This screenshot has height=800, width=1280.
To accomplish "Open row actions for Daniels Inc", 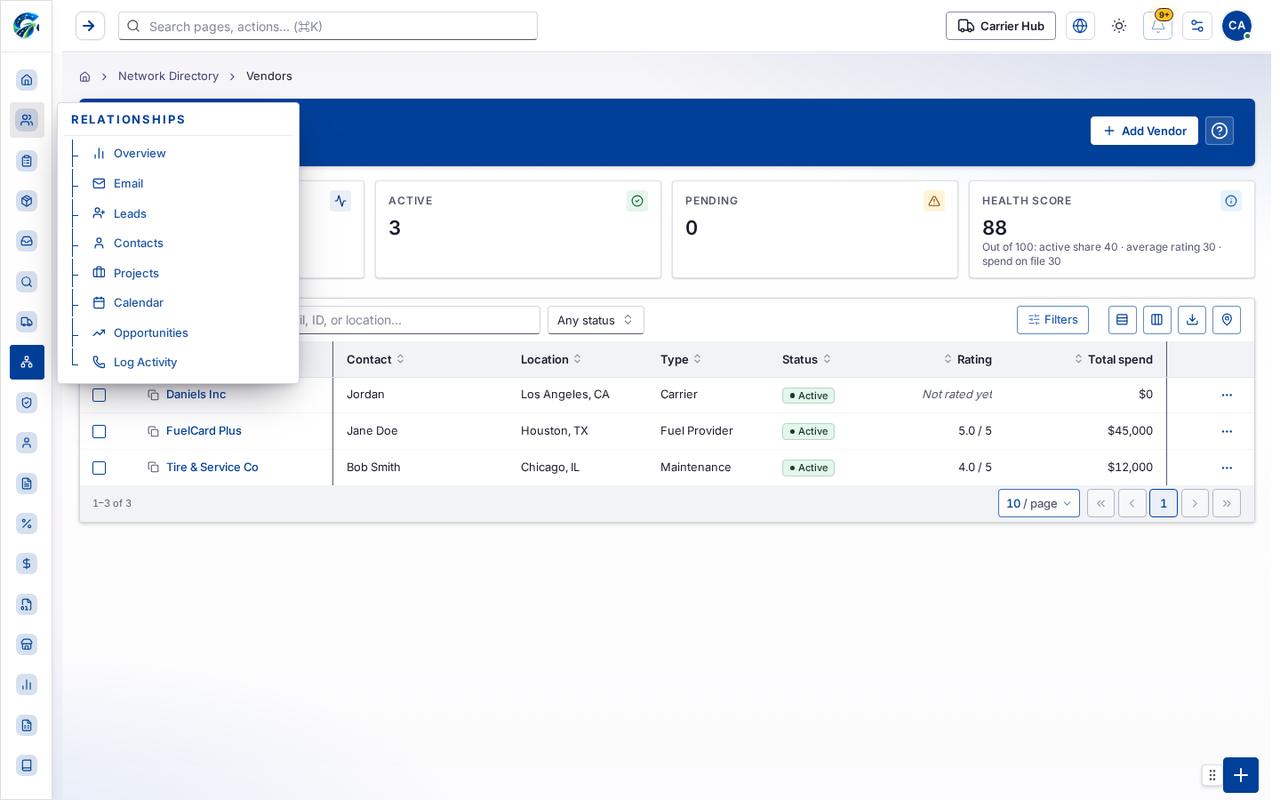I will pos(1227,395).
